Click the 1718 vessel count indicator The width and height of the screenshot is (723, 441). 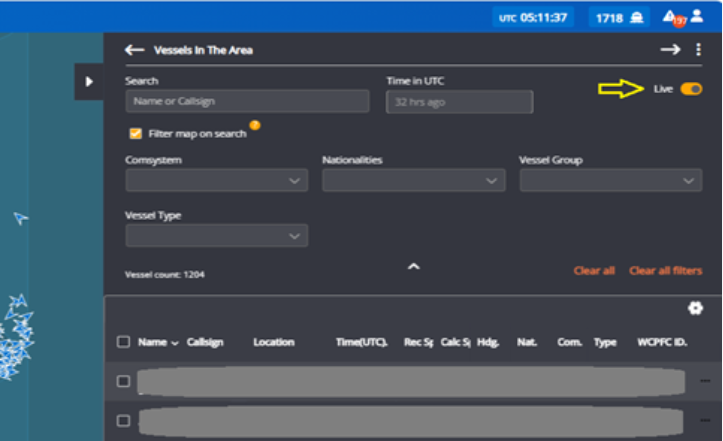pos(619,18)
